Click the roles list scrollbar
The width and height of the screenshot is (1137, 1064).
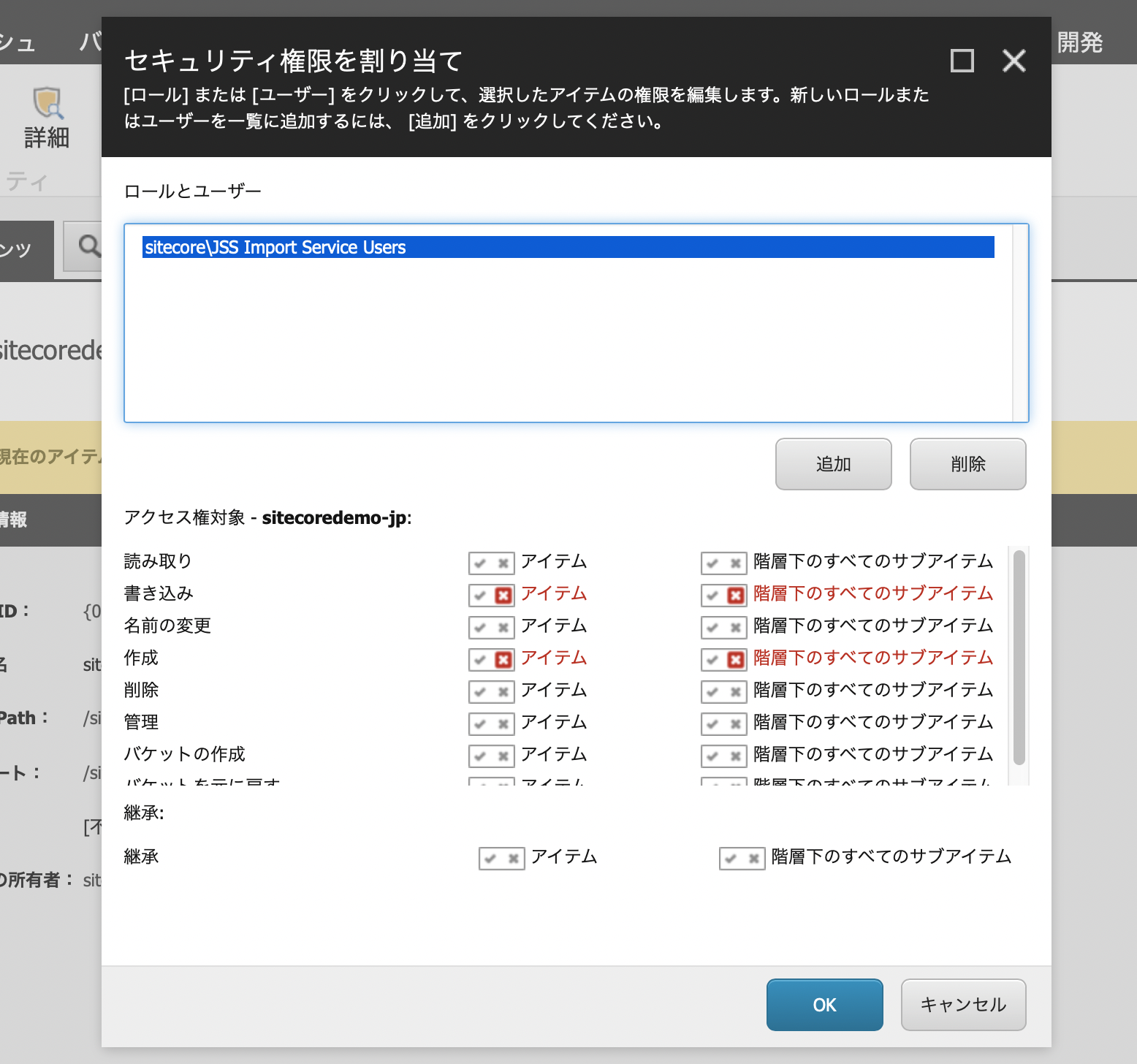coord(1020,323)
